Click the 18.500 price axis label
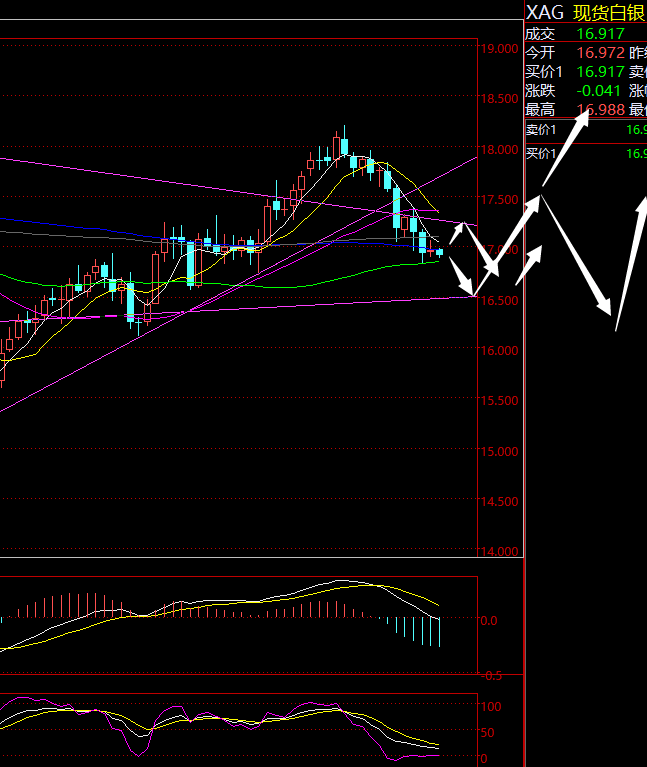647x767 pixels. click(499, 99)
